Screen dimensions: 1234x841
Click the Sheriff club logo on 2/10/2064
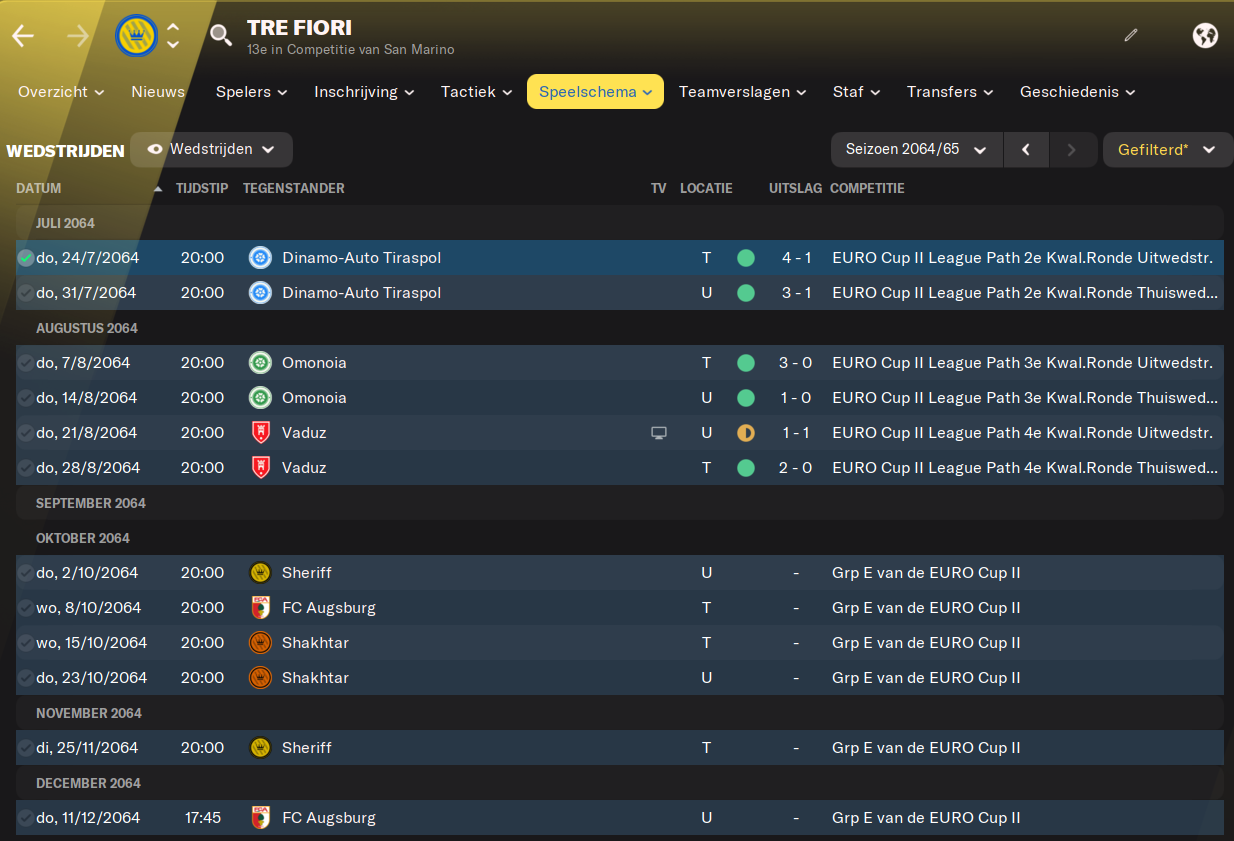pos(260,573)
